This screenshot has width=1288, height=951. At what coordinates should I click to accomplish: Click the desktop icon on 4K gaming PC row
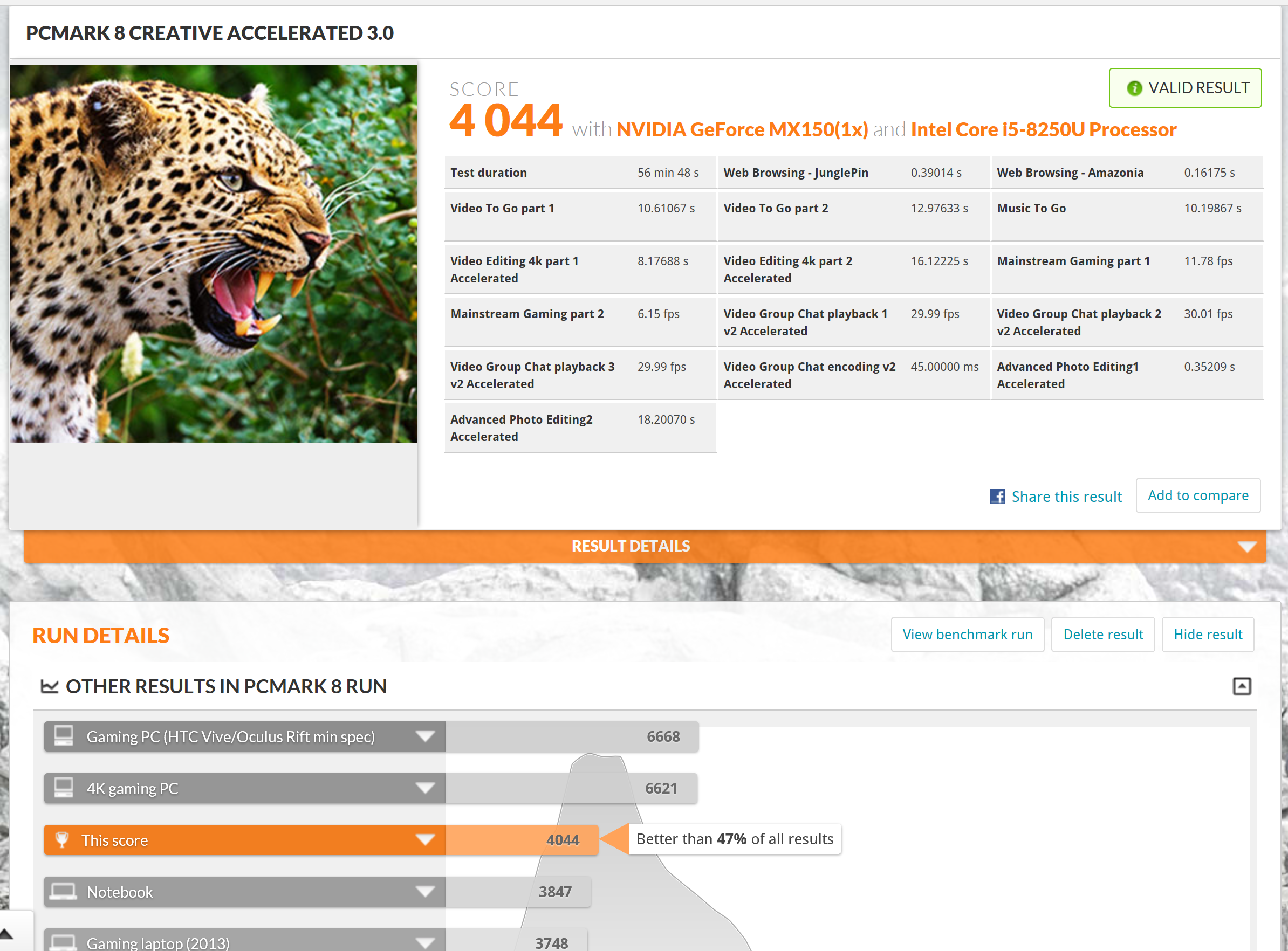click(63, 788)
